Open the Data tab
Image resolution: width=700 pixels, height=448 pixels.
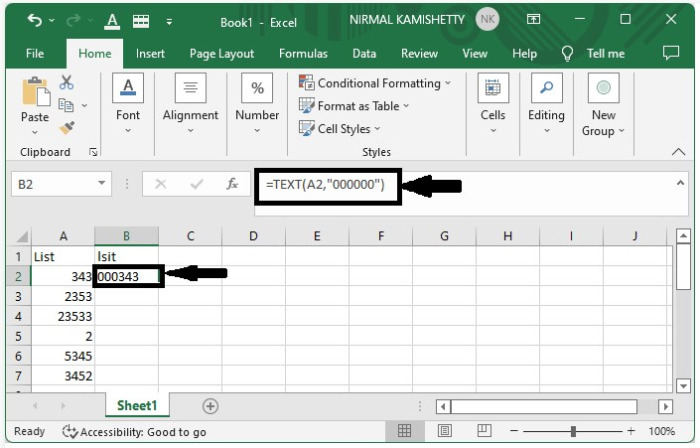pyautogui.click(x=364, y=54)
